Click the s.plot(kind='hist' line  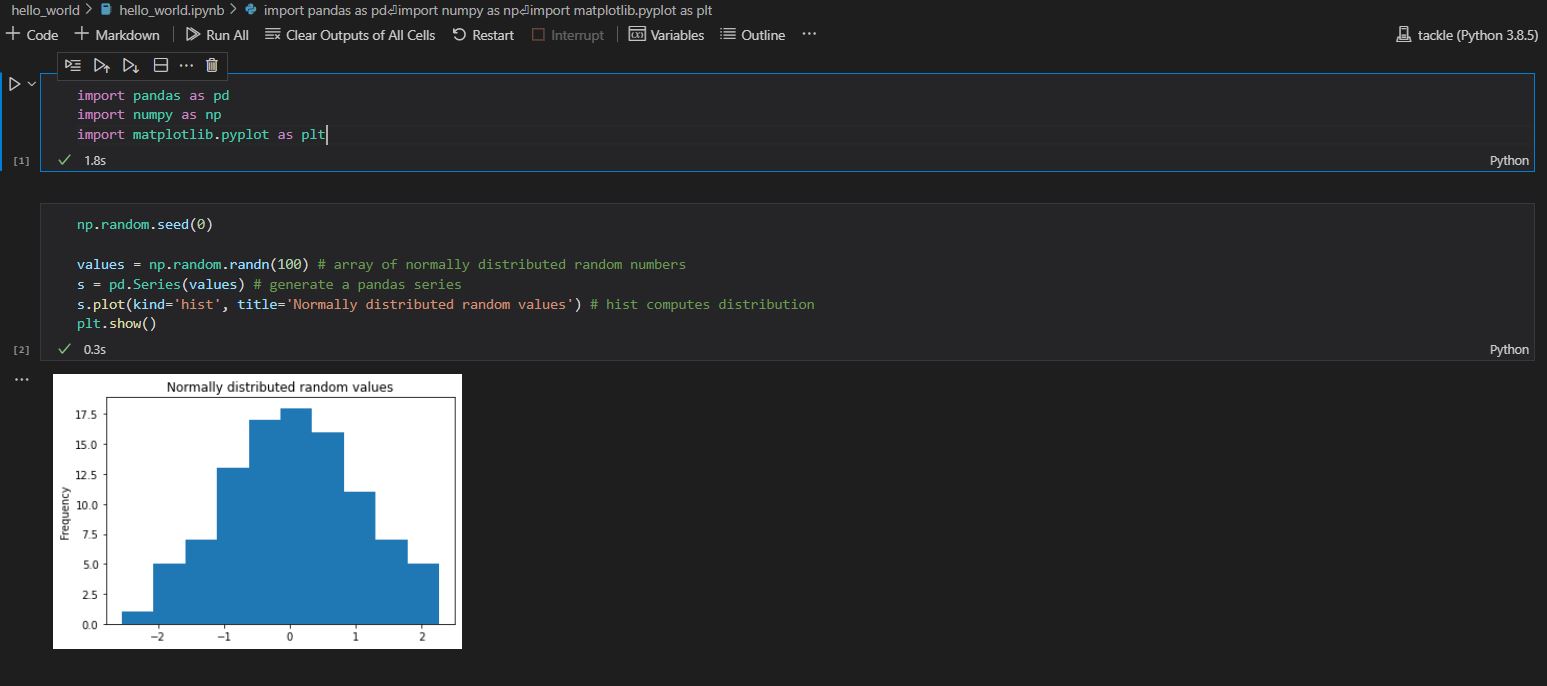(445, 304)
